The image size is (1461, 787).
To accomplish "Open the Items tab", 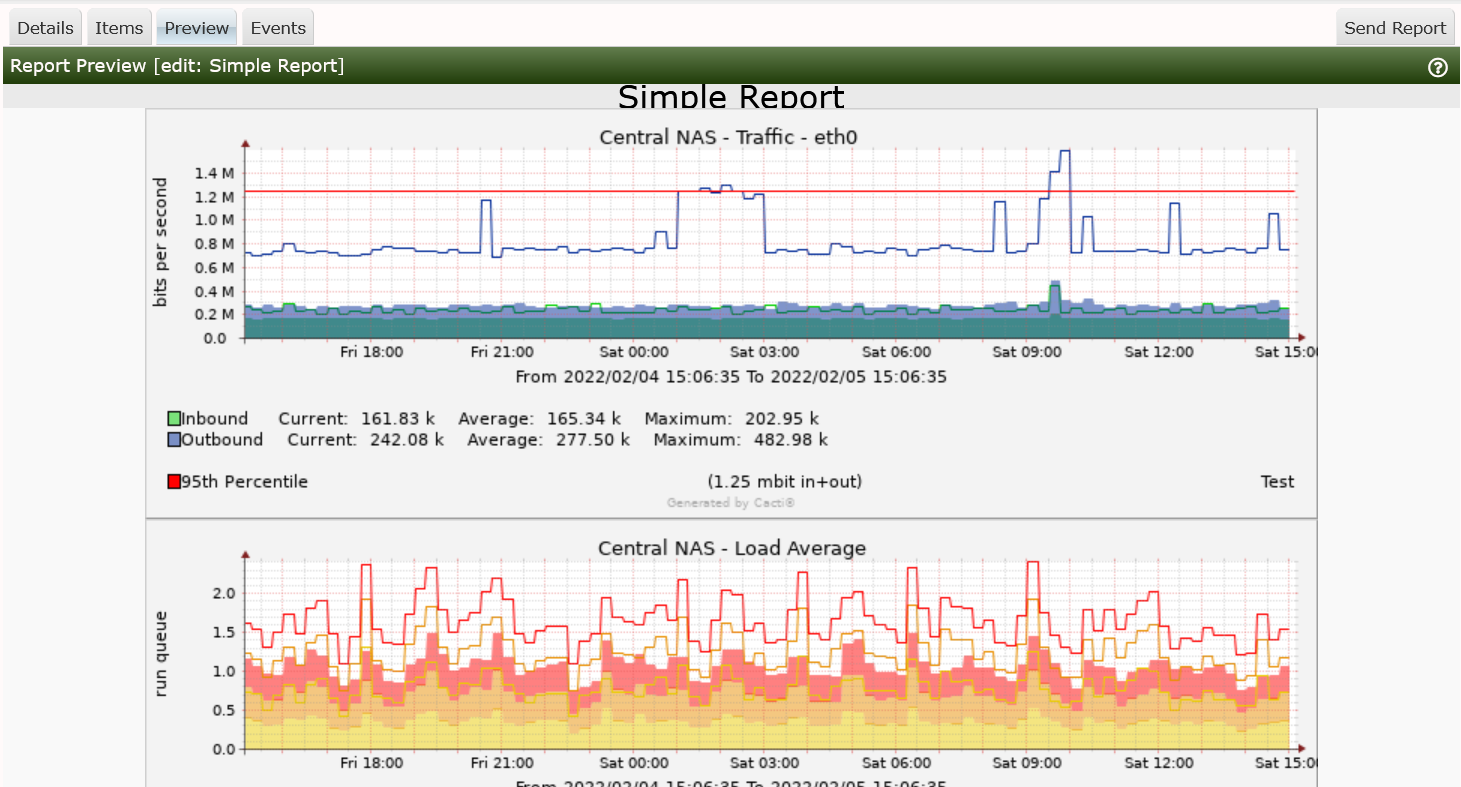I will click(x=119, y=28).
